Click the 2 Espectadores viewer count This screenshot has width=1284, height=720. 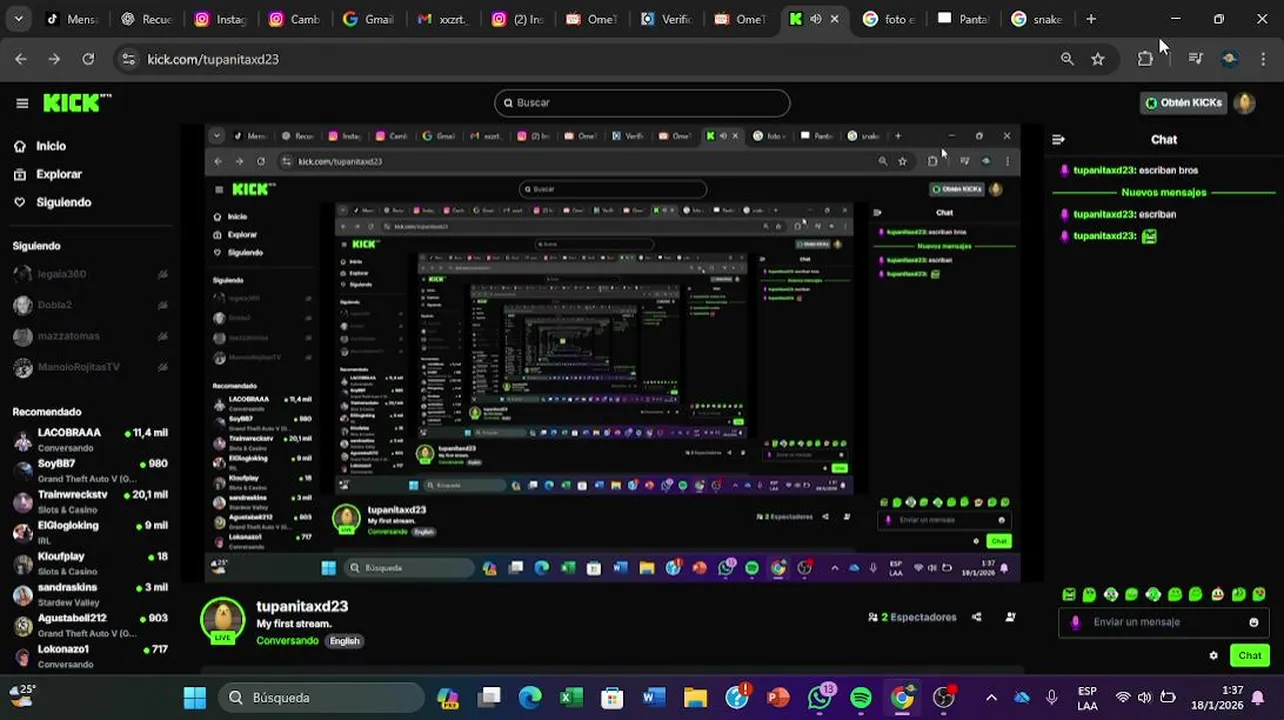coord(912,618)
